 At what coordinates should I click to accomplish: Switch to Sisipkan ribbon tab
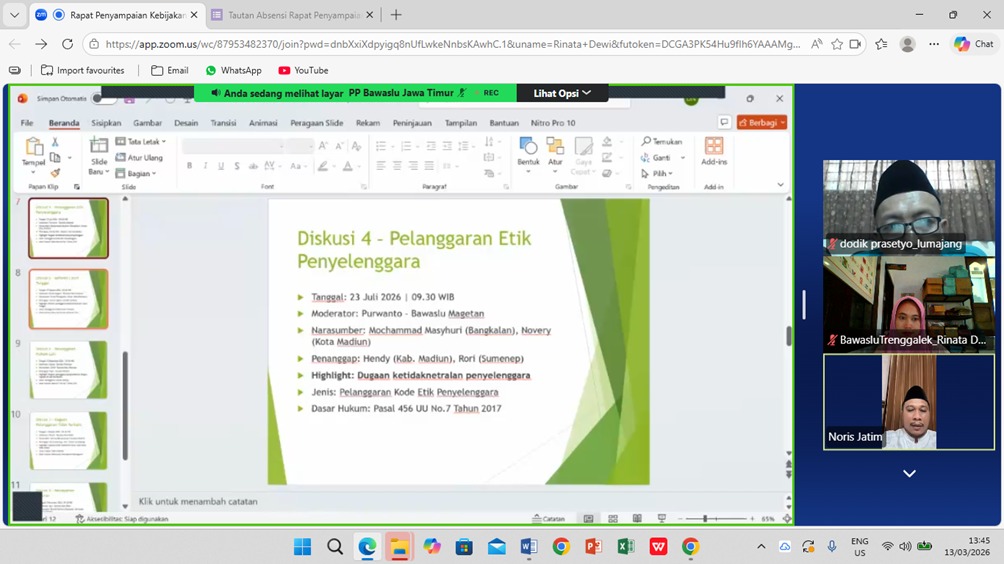coord(106,123)
